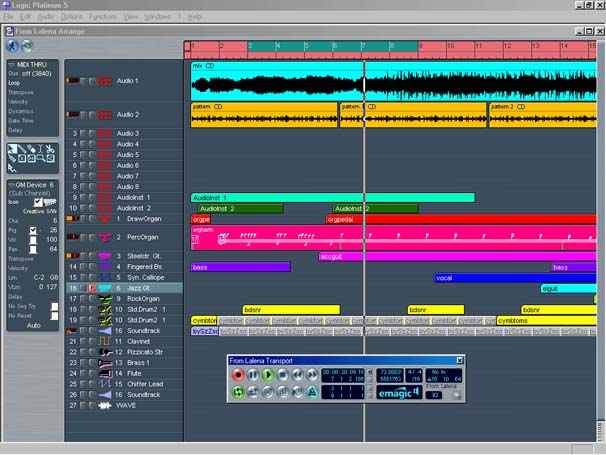
Task: Click the Link icon beside the Catch icon
Action: pyautogui.click(x=27, y=46)
